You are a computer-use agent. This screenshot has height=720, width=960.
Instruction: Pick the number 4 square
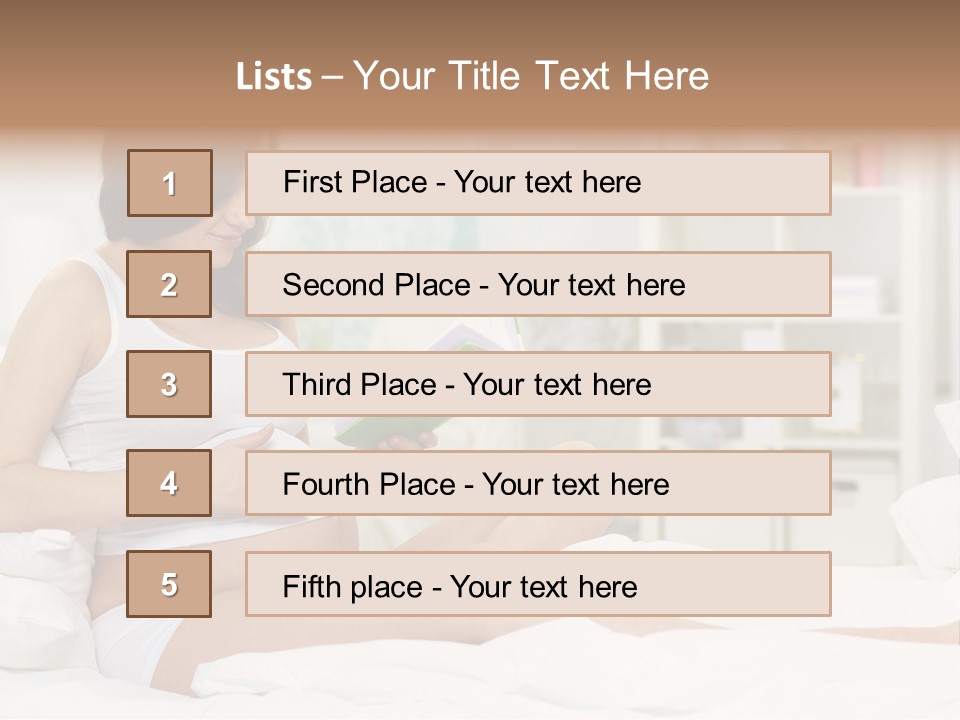(x=169, y=483)
